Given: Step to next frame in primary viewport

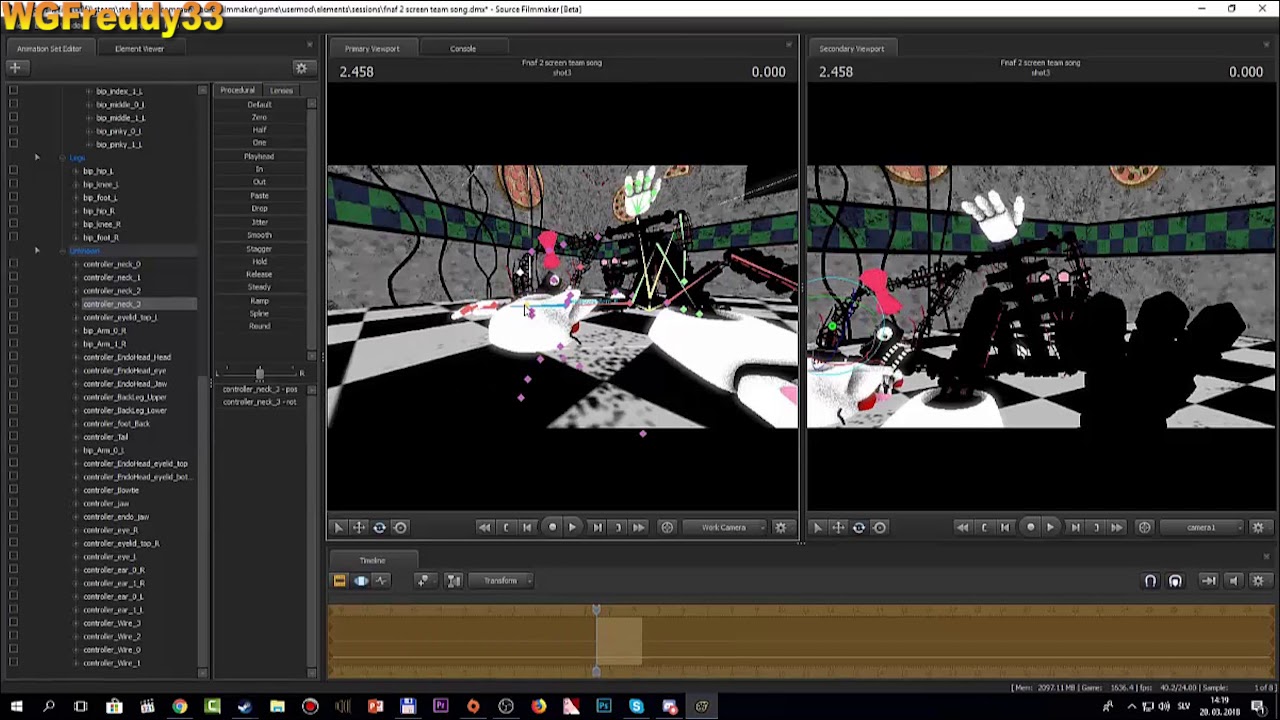Looking at the screenshot, I should click(597, 527).
